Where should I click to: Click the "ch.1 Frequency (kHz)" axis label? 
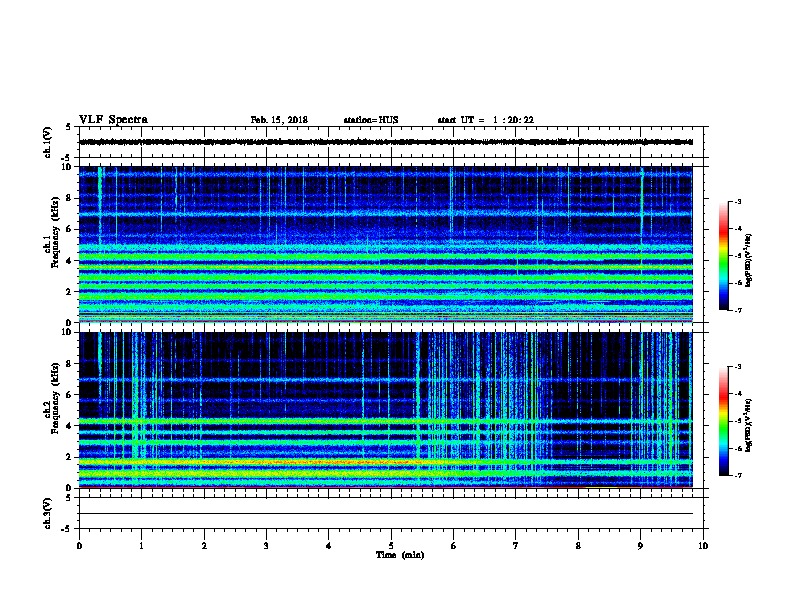coord(52,233)
